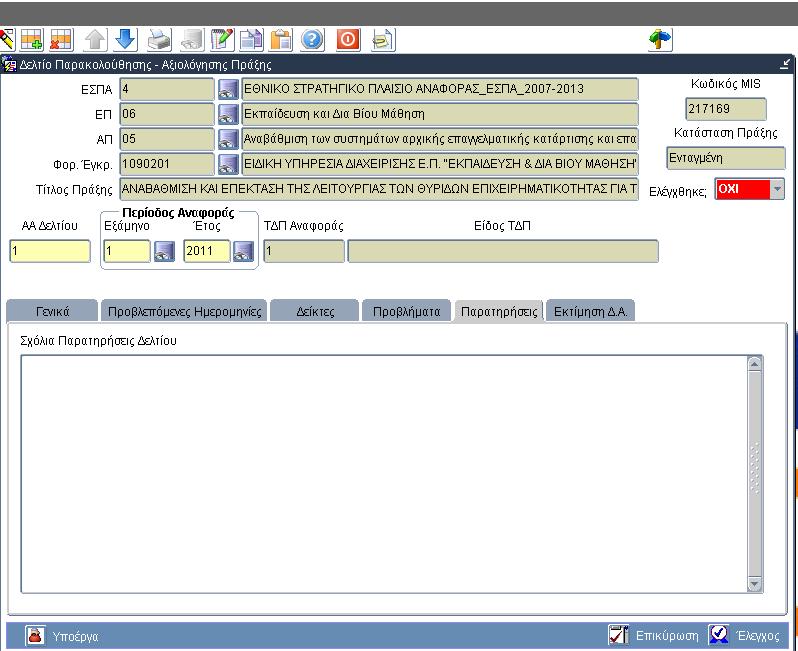Click the signpost navigation icon at toolbar right
Image resolution: width=798 pixels, height=651 pixels.
pos(661,39)
